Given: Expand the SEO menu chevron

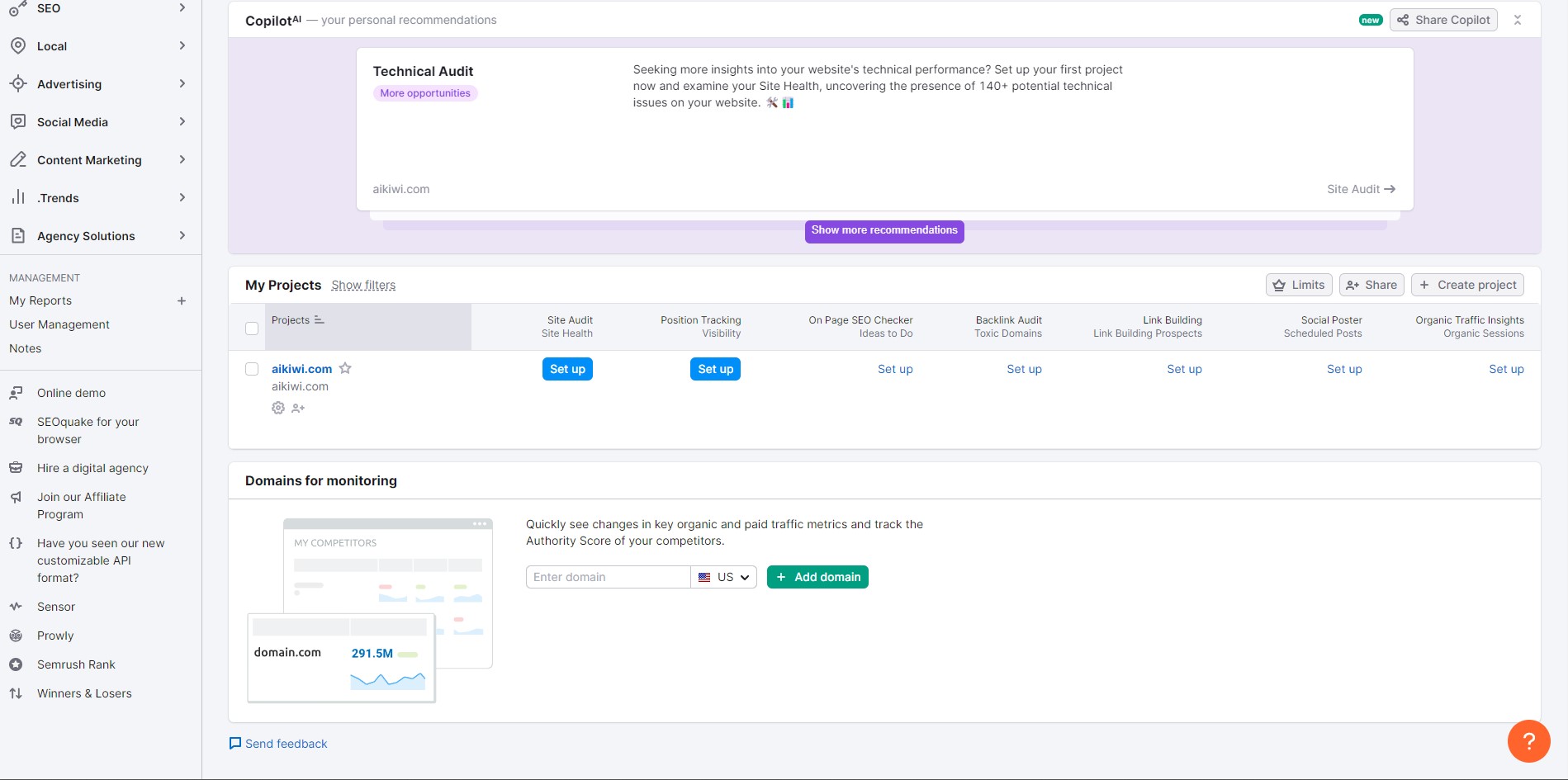Looking at the screenshot, I should [182, 8].
